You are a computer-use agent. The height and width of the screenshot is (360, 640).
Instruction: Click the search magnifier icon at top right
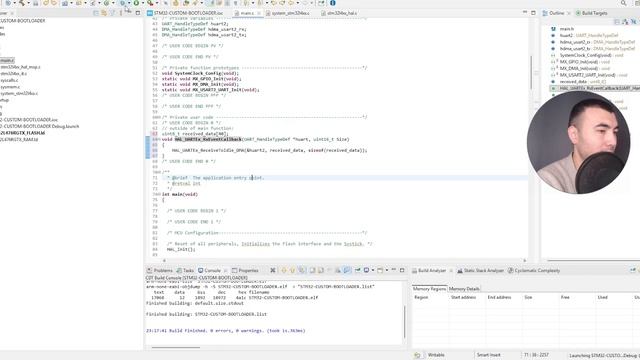click(623, 3)
